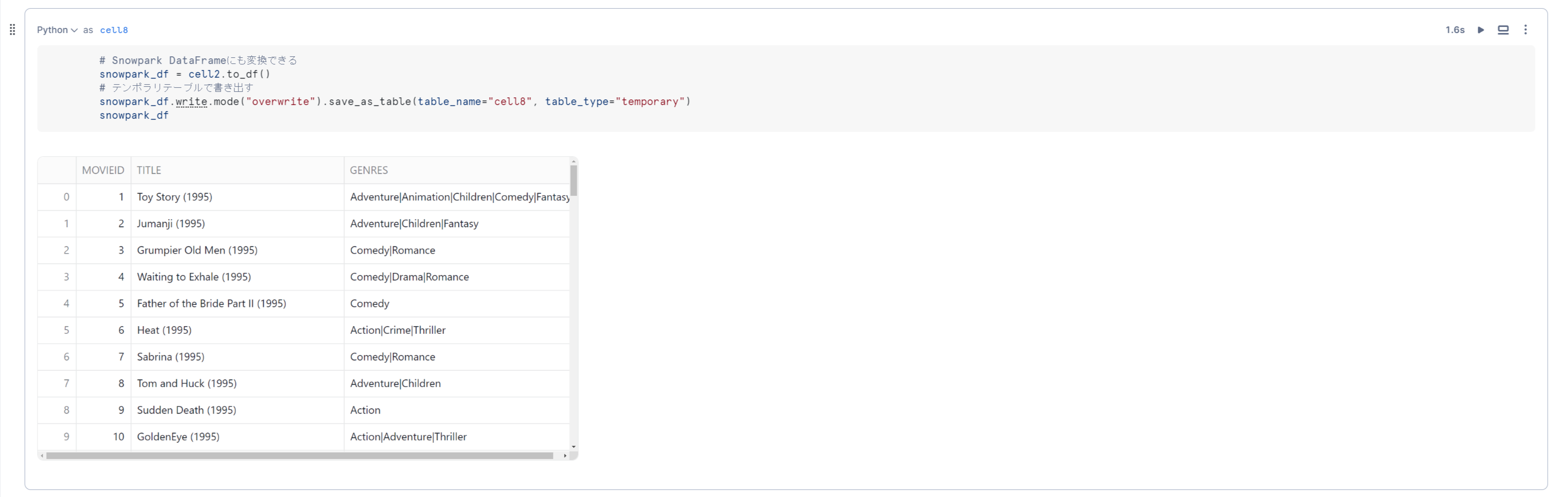The width and height of the screenshot is (1568, 497).
Task: Click the GENRES column header
Action: pos(369,170)
